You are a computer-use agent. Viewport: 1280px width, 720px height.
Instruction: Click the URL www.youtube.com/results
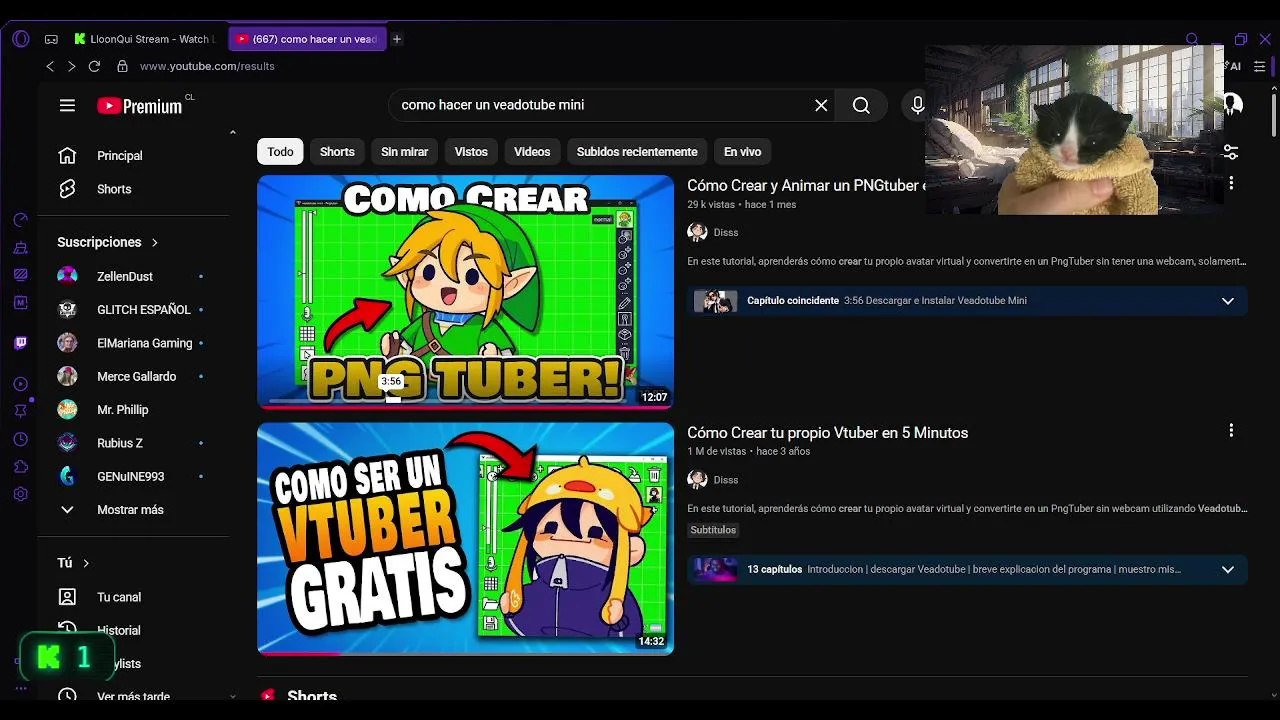click(207, 66)
